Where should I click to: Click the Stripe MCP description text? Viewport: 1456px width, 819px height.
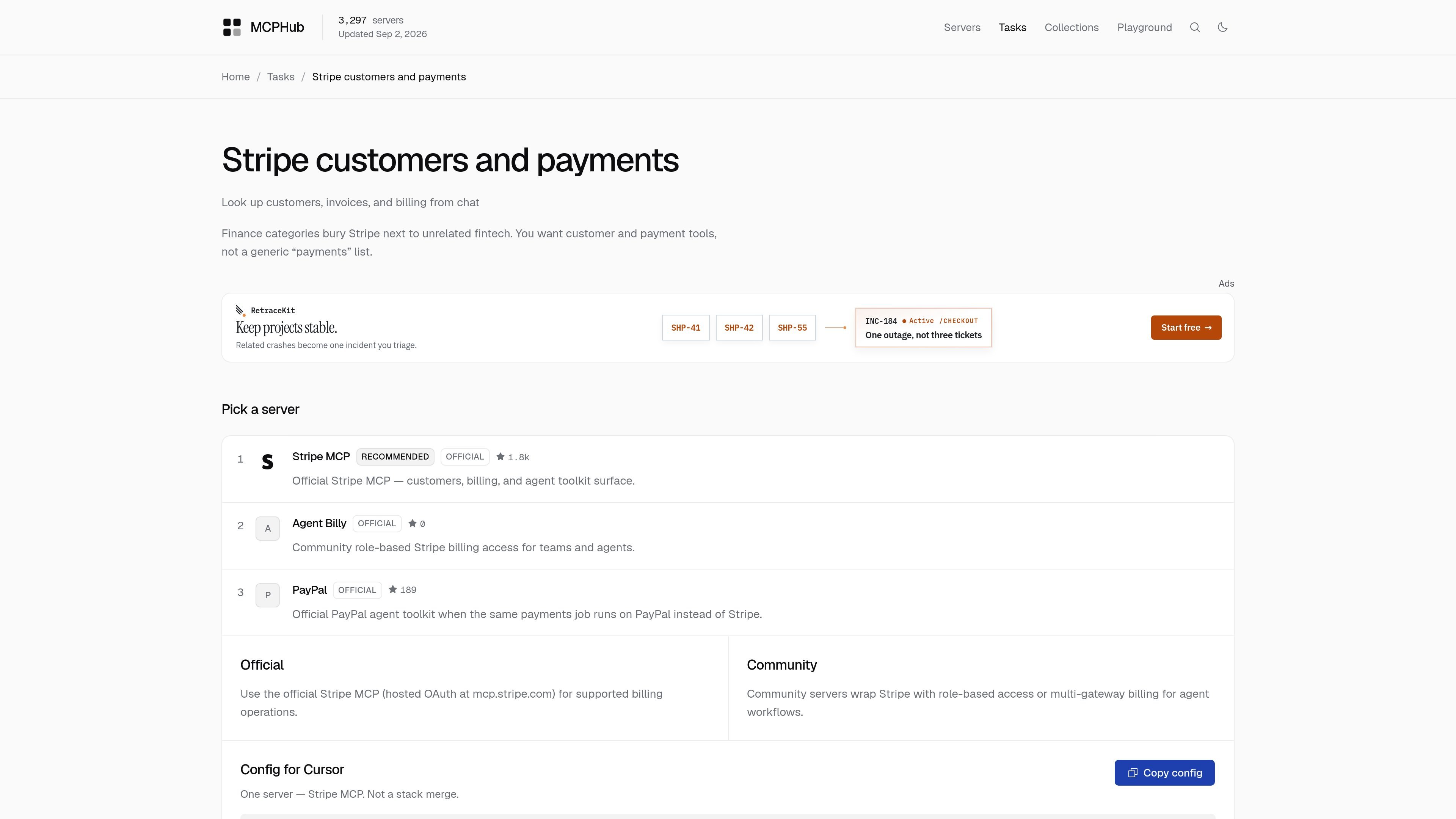(x=463, y=481)
